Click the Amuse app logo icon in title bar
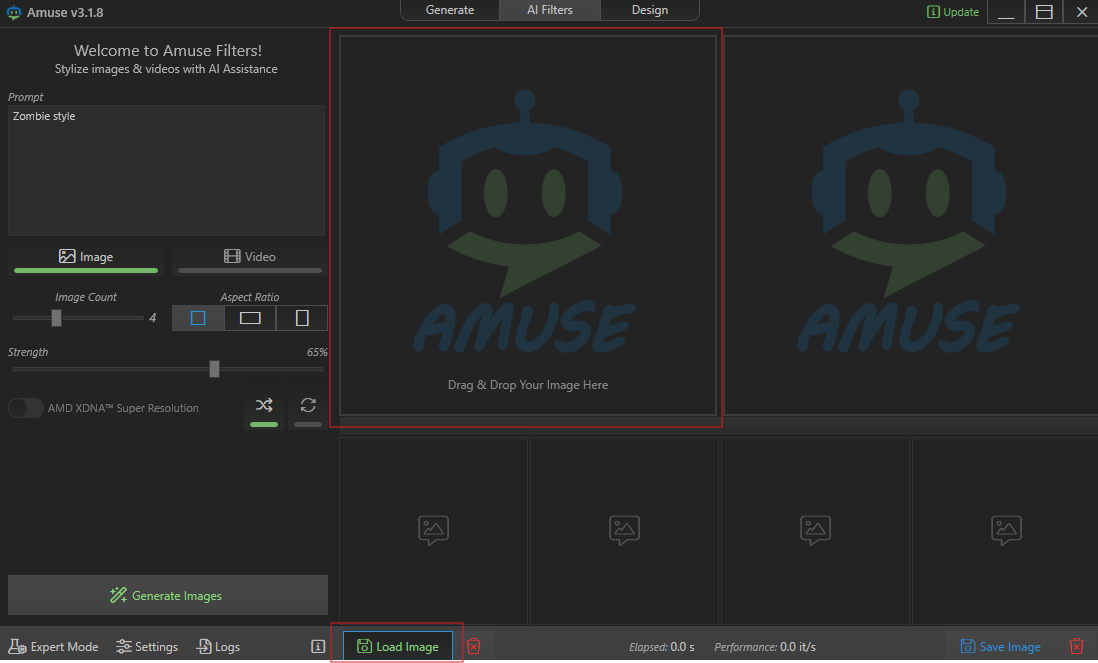1098x663 pixels. point(13,13)
